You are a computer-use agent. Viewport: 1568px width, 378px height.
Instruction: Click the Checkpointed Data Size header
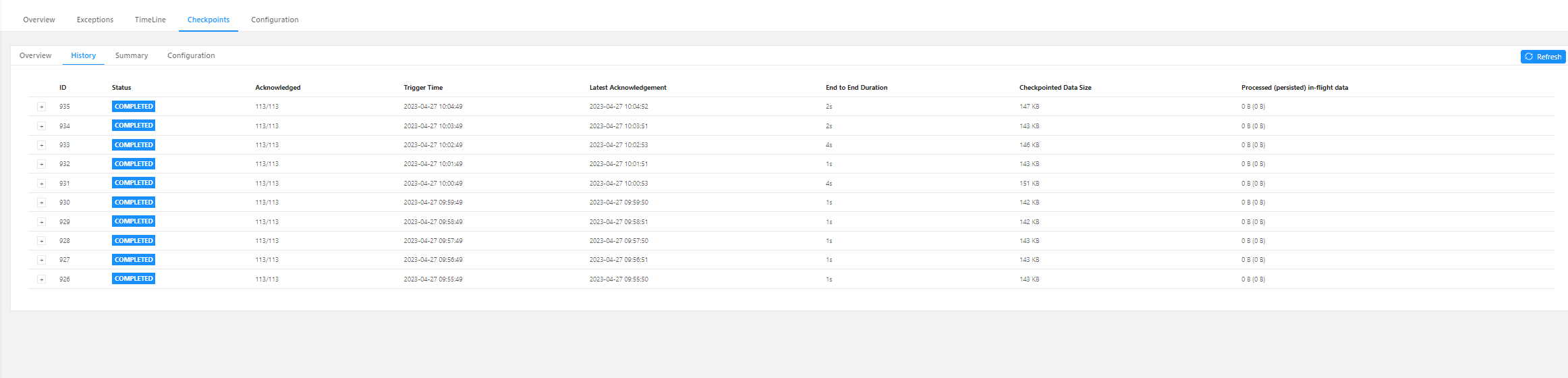(1055, 88)
